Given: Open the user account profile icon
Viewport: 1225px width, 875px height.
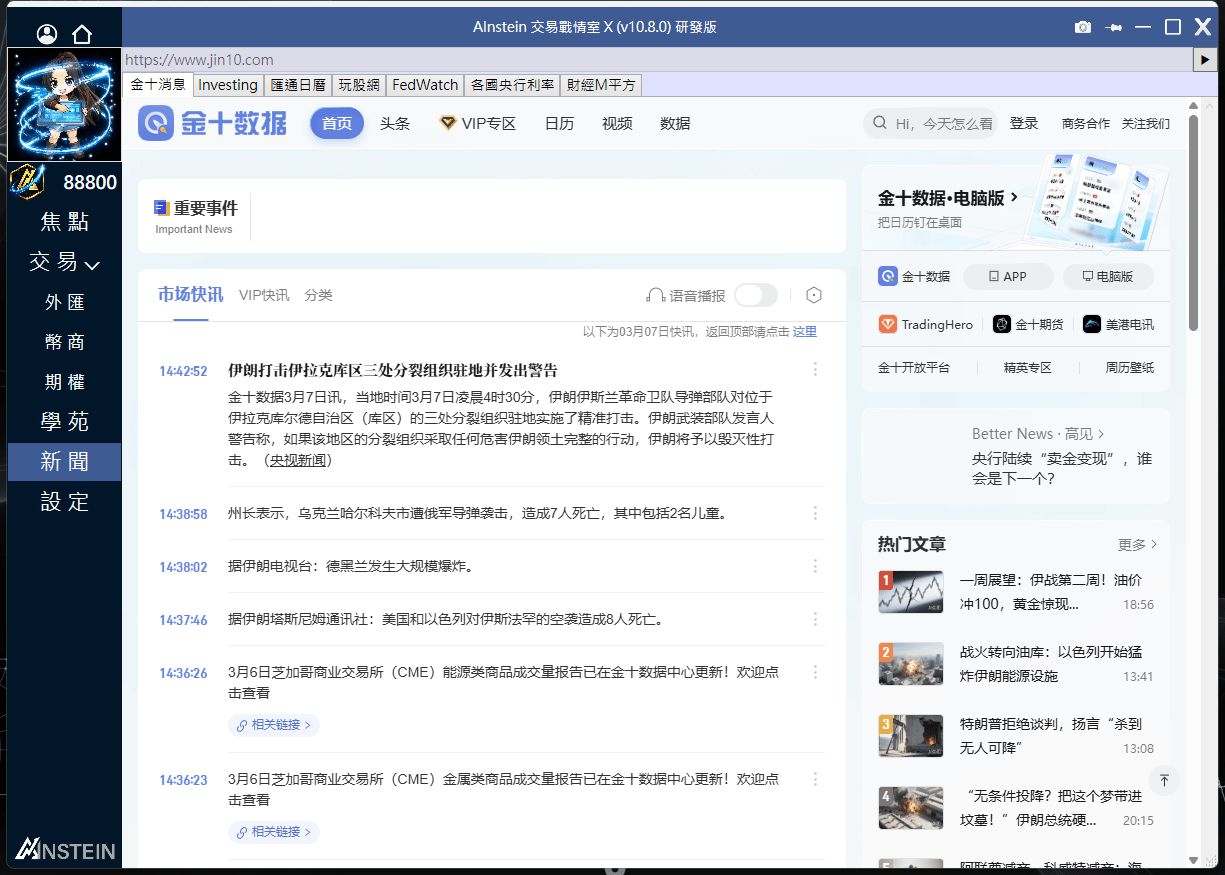Looking at the screenshot, I should [x=47, y=34].
